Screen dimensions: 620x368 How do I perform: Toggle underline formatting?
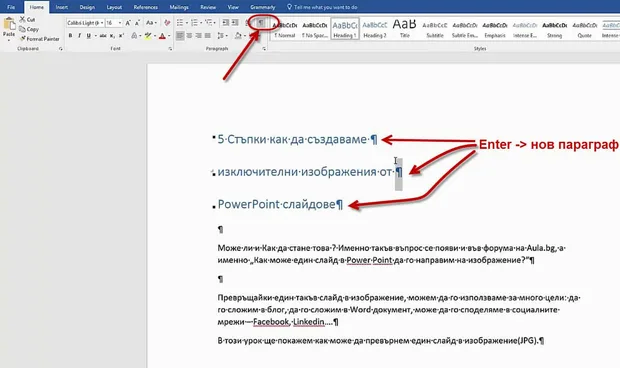(89, 36)
